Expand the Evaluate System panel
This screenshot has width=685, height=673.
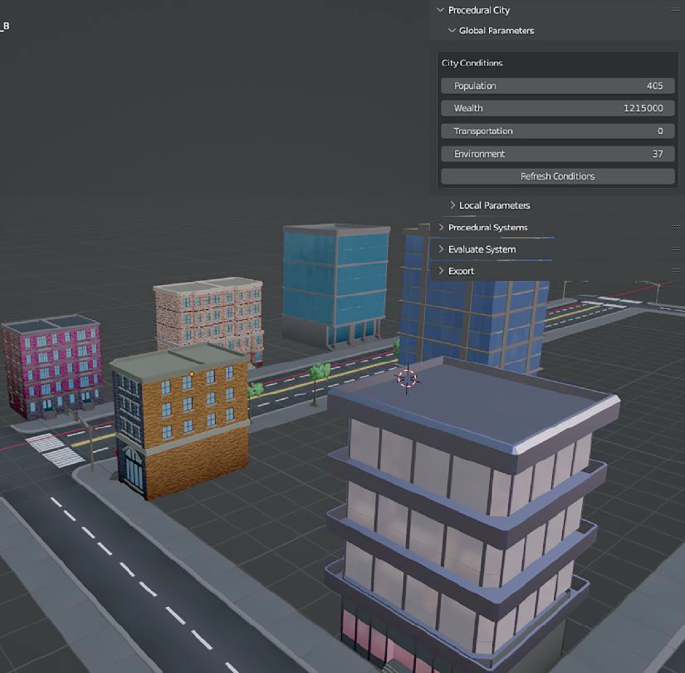(x=441, y=249)
